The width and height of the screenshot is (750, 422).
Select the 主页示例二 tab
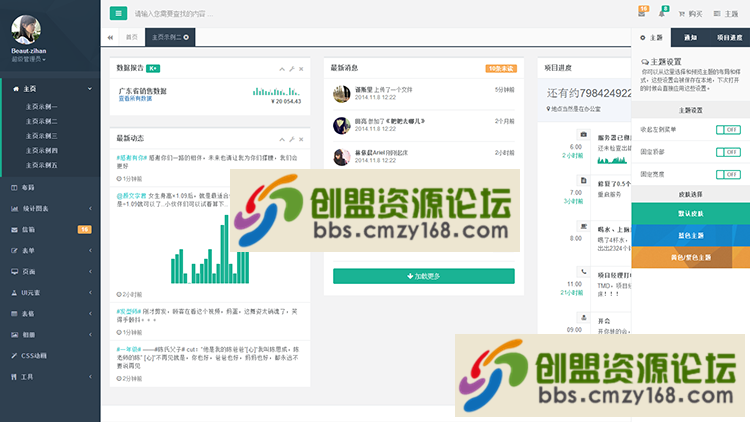tap(170, 37)
